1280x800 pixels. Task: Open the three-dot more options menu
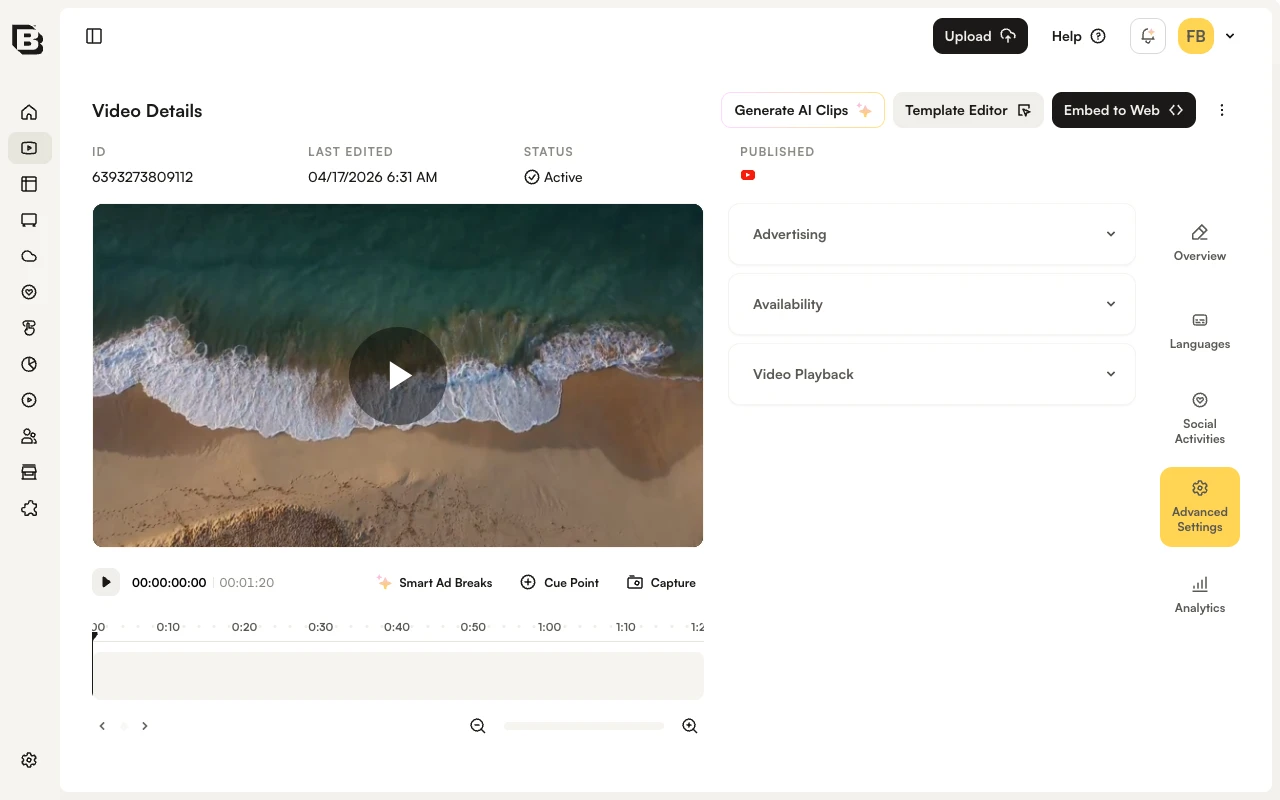coord(1221,110)
